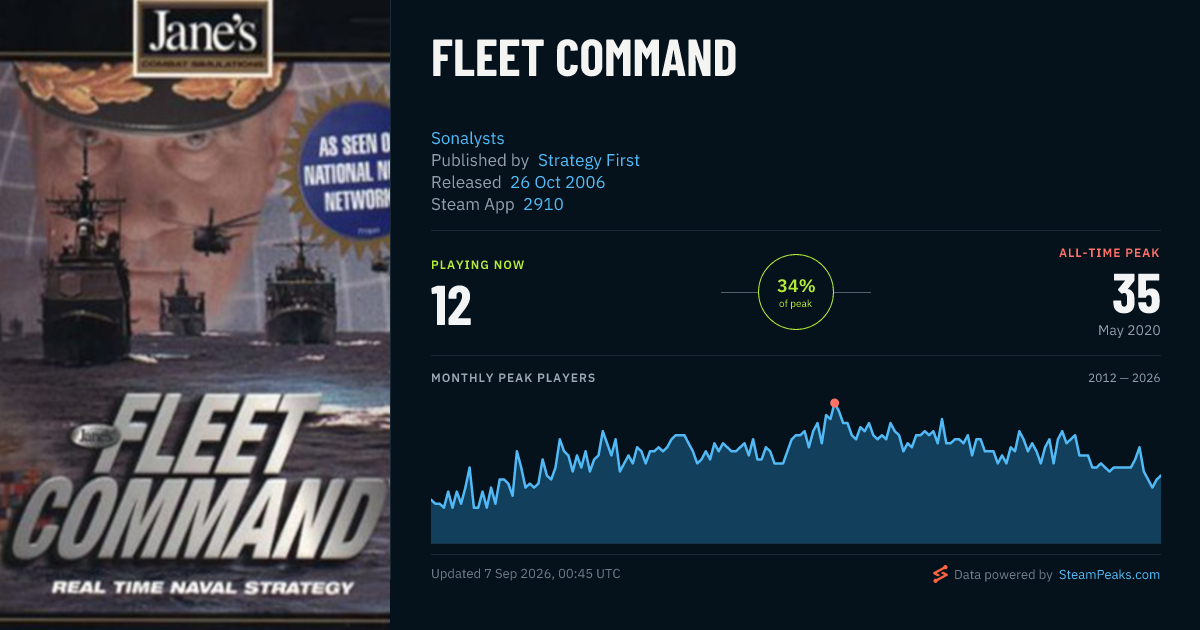
Task: Click the Monthly Peak Players heading
Action: 513,378
